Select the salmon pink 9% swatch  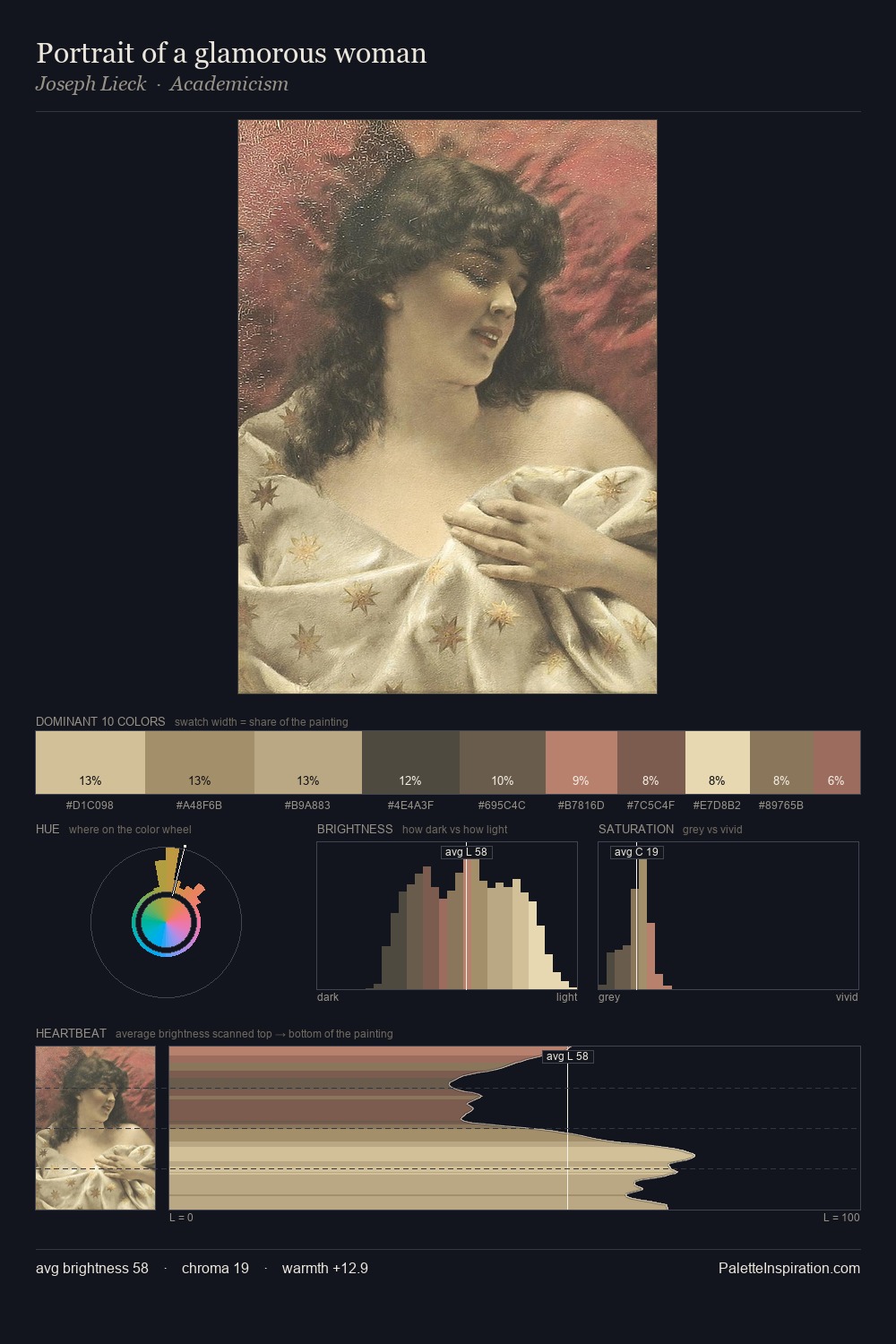[x=581, y=762]
